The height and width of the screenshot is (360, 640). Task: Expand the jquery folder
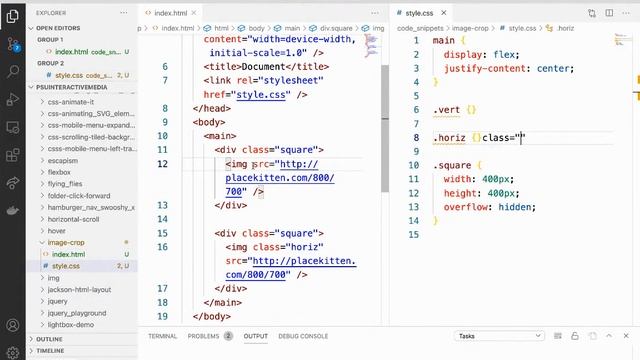[57, 301]
